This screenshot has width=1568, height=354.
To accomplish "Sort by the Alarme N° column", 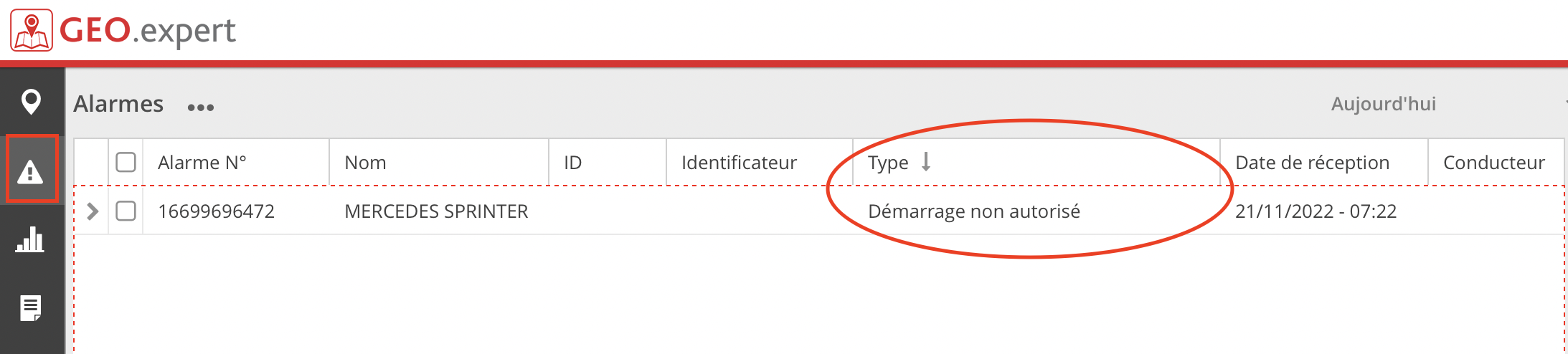I will pyautogui.click(x=202, y=163).
